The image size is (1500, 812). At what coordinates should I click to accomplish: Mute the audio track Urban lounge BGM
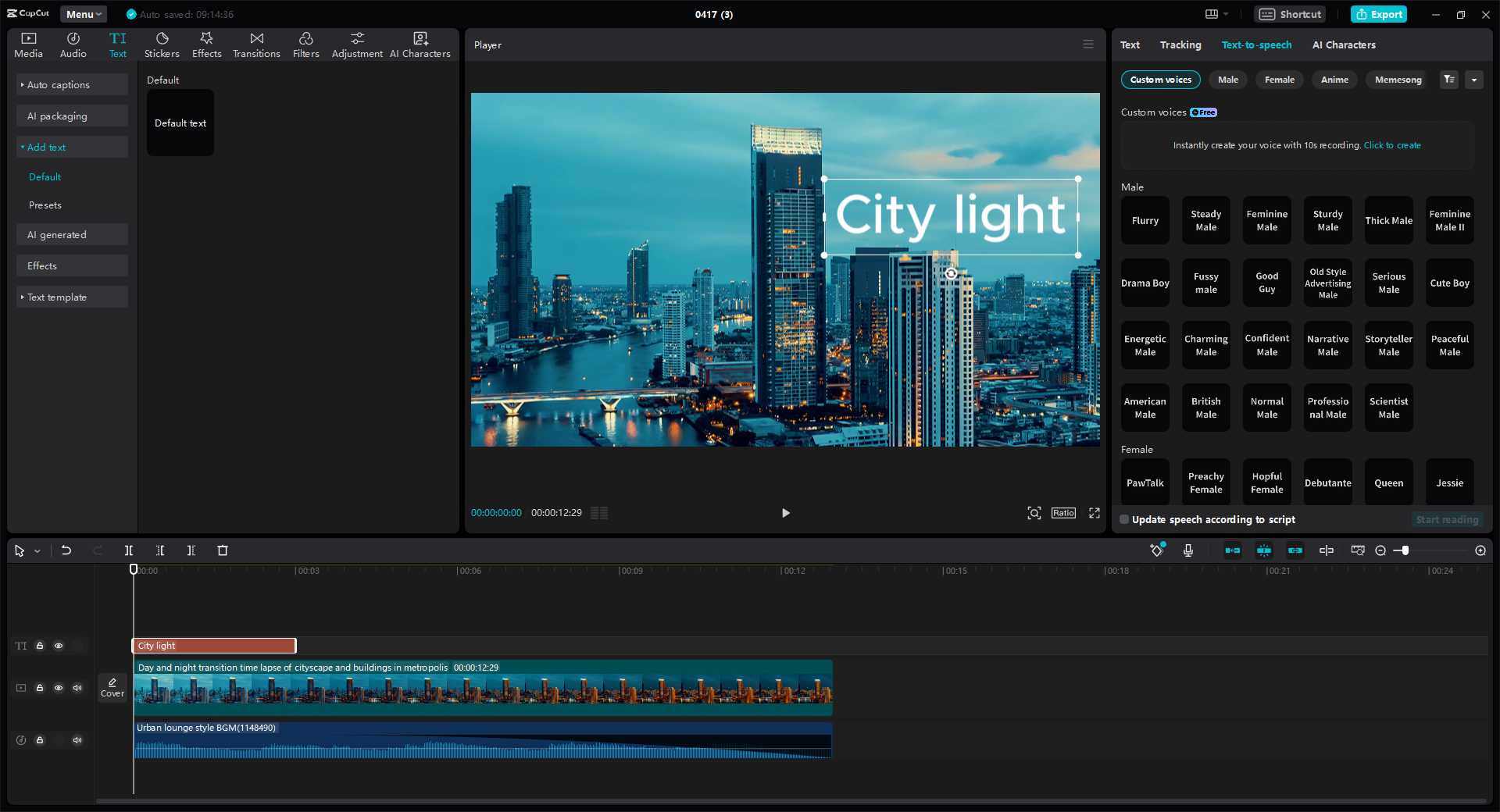pos(77,740)
